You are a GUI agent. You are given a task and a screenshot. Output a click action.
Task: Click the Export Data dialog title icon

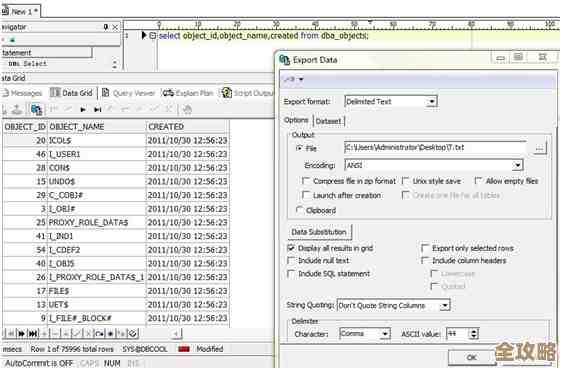tap(285, 60)
